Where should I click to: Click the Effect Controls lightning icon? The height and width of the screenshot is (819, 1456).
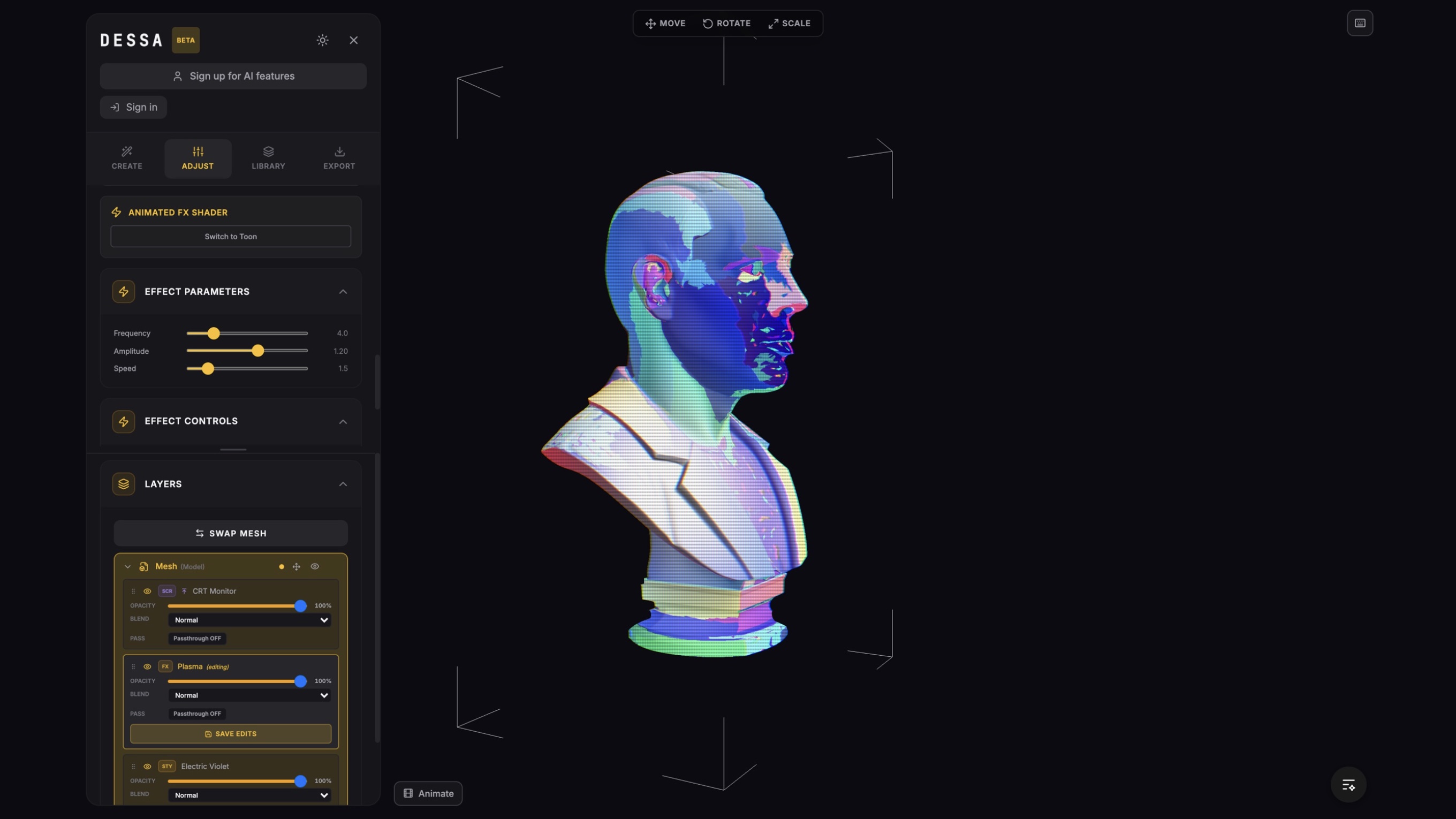coord(123,422)
